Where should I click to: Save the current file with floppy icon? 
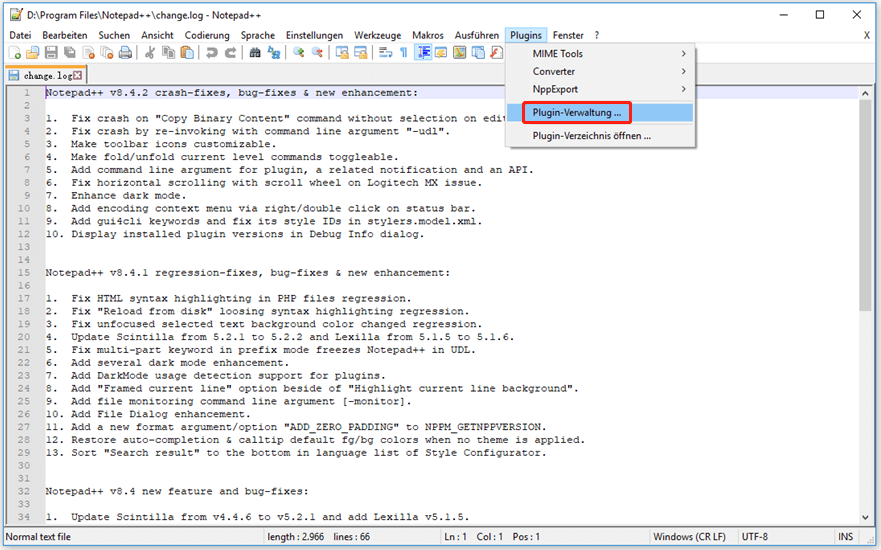tap(51, 53)
